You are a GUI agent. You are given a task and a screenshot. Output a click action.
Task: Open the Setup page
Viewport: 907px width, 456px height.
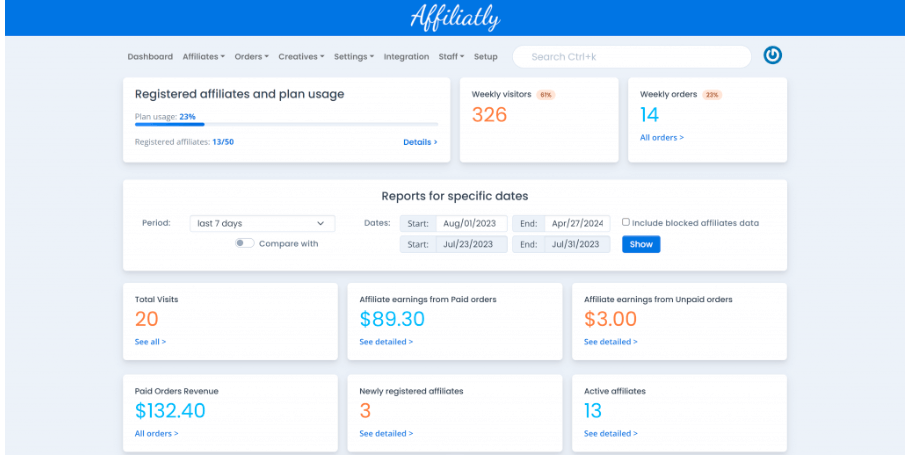pyautogui.click(x=486, y=57)
